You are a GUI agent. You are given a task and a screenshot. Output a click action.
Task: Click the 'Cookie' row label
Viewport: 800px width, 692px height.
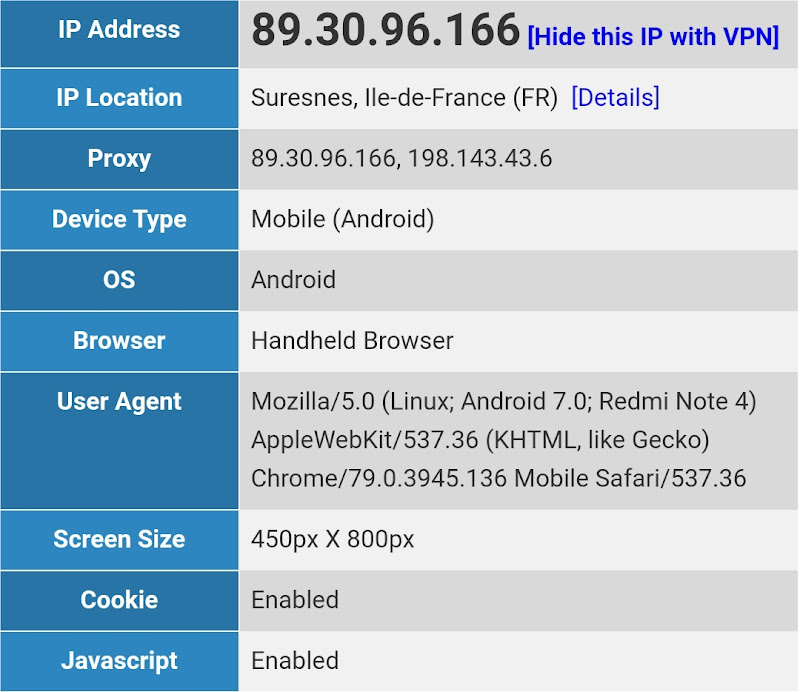[x=119, y=600]
